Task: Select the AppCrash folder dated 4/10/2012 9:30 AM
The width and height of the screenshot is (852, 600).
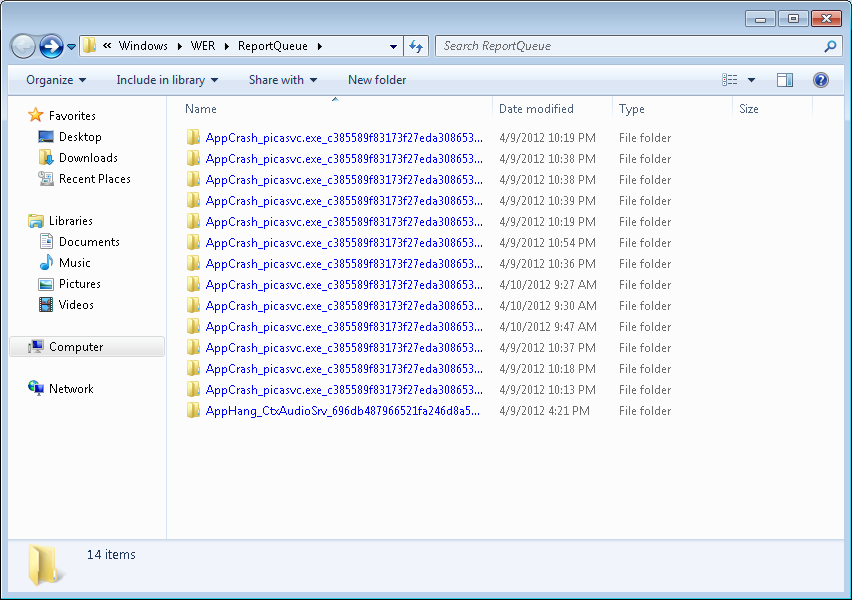Action: pos(344,306)
